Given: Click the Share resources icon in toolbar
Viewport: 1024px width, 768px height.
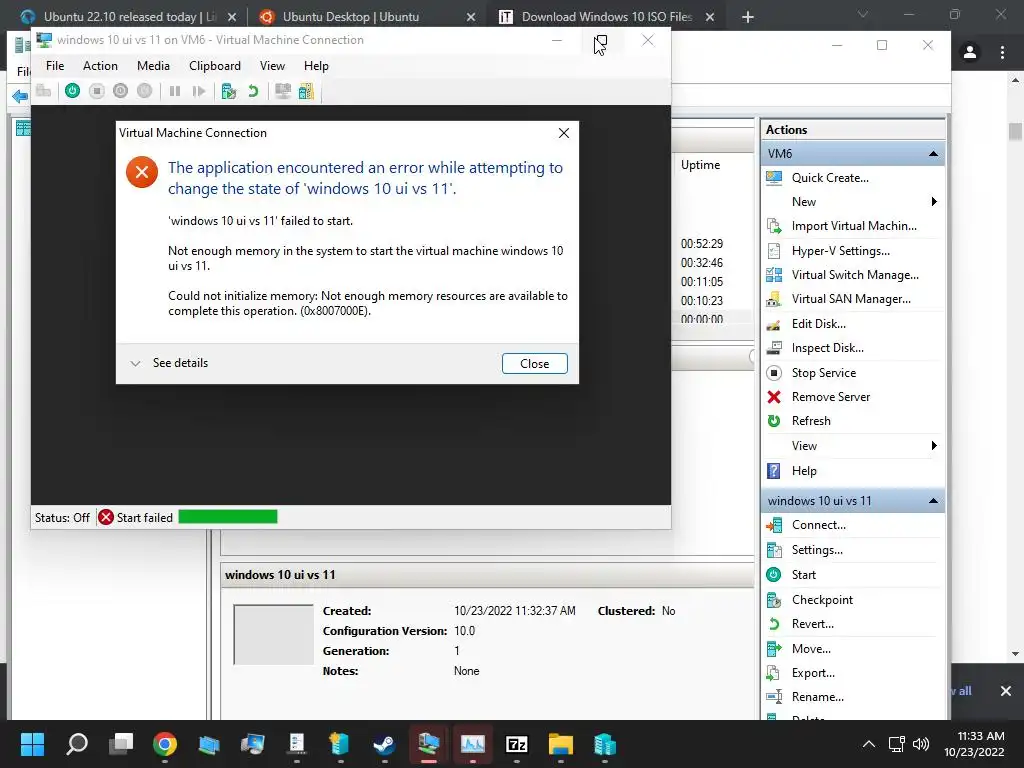Looking at the screenshot, I should (x=306, y=91).
